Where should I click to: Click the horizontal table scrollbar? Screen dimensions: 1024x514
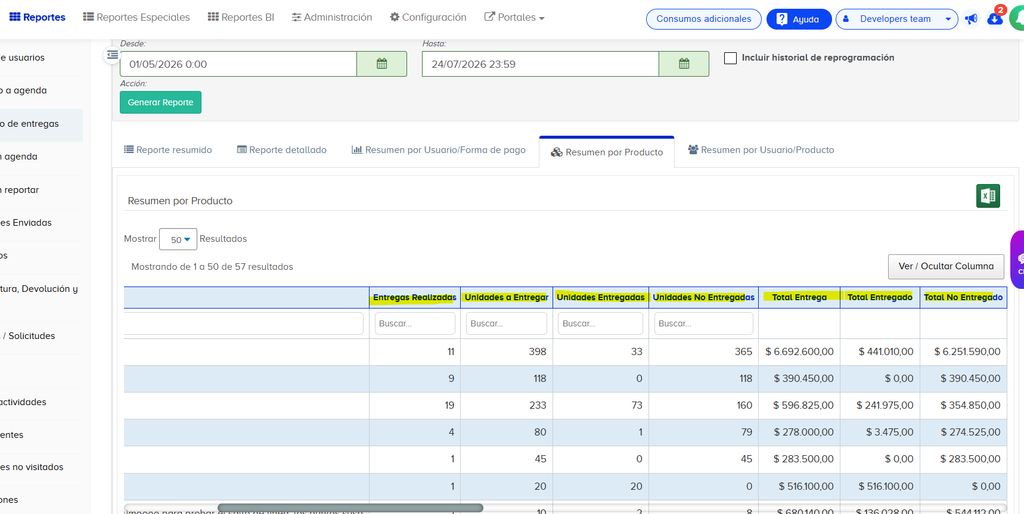tap(350, 507)
